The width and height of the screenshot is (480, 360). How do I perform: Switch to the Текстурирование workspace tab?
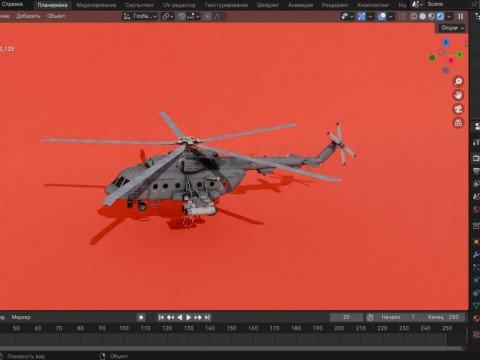[x=226, y=5]
